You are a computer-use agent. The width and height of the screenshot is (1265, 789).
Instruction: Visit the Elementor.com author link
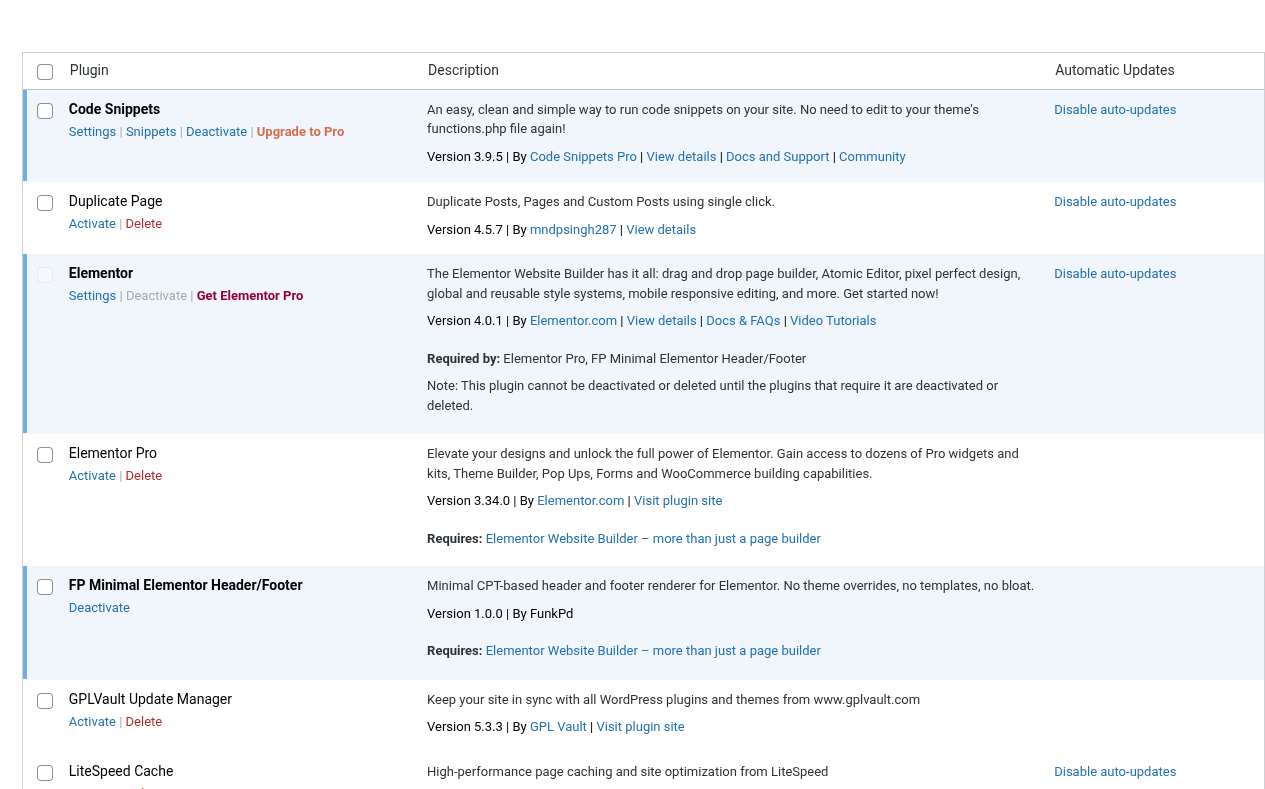click(573, 320)
